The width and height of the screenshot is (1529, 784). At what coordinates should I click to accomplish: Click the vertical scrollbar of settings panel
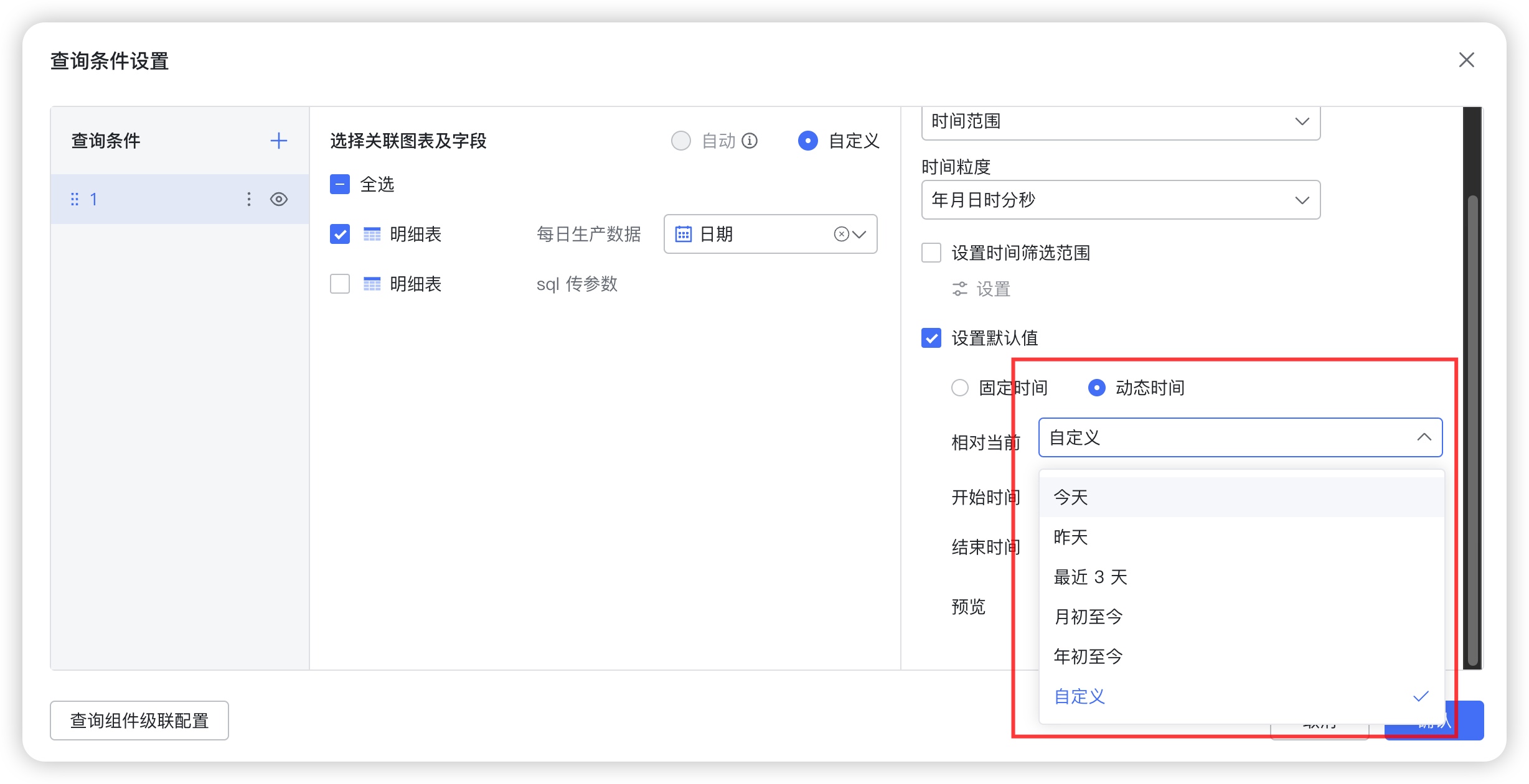tap(1472, 429)
